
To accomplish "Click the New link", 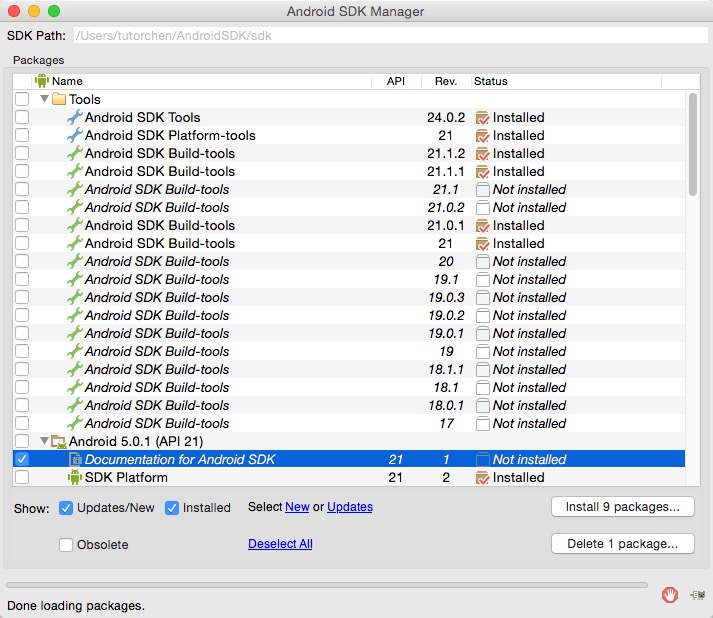I will point(297,507).
